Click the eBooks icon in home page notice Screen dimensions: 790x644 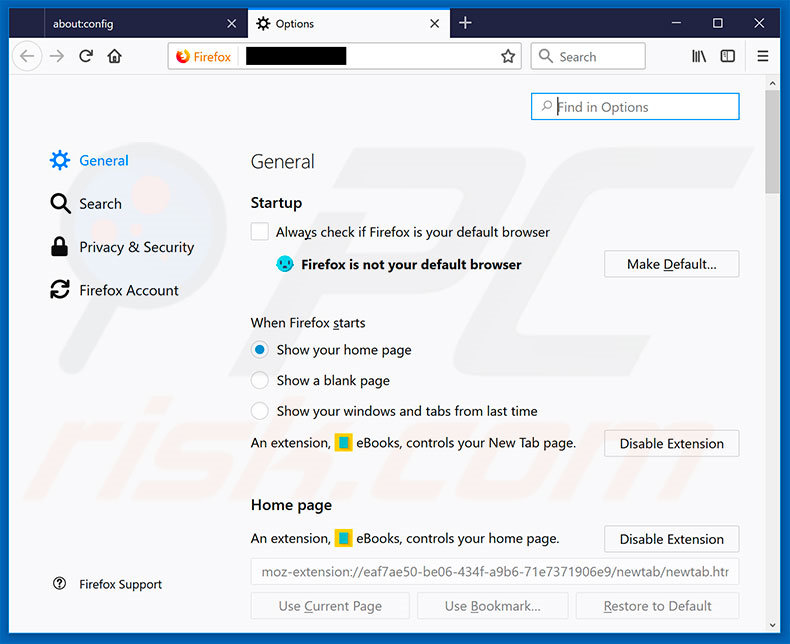(x=344, y=538)
